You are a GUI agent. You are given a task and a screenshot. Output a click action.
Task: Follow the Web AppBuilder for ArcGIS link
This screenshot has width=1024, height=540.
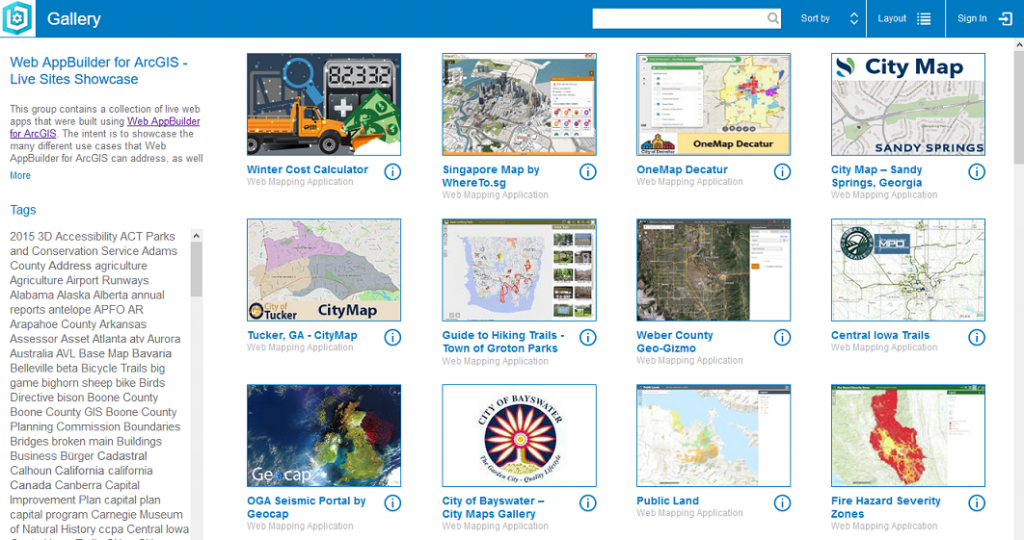[104, 127]
